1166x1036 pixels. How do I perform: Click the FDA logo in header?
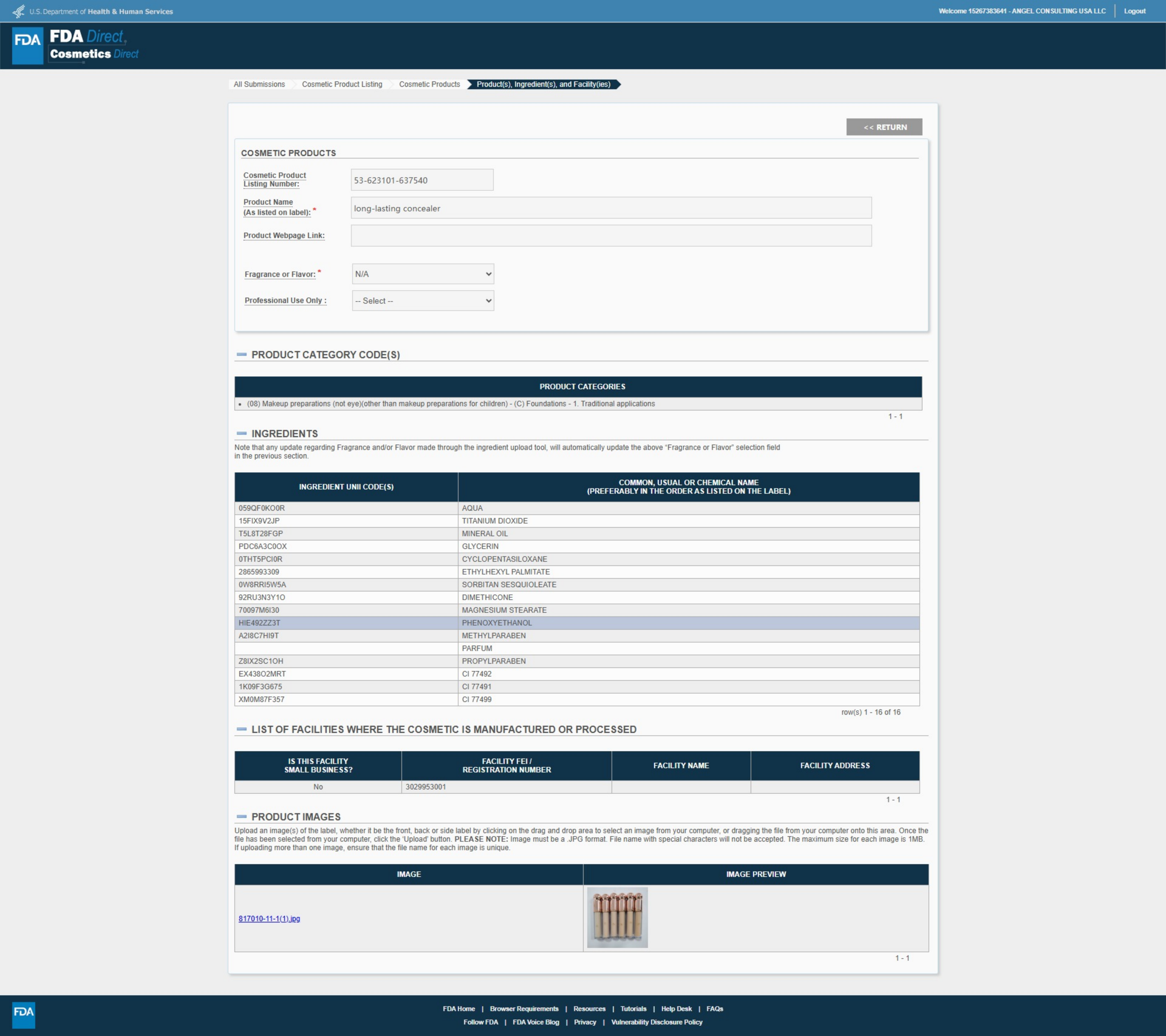27,46
